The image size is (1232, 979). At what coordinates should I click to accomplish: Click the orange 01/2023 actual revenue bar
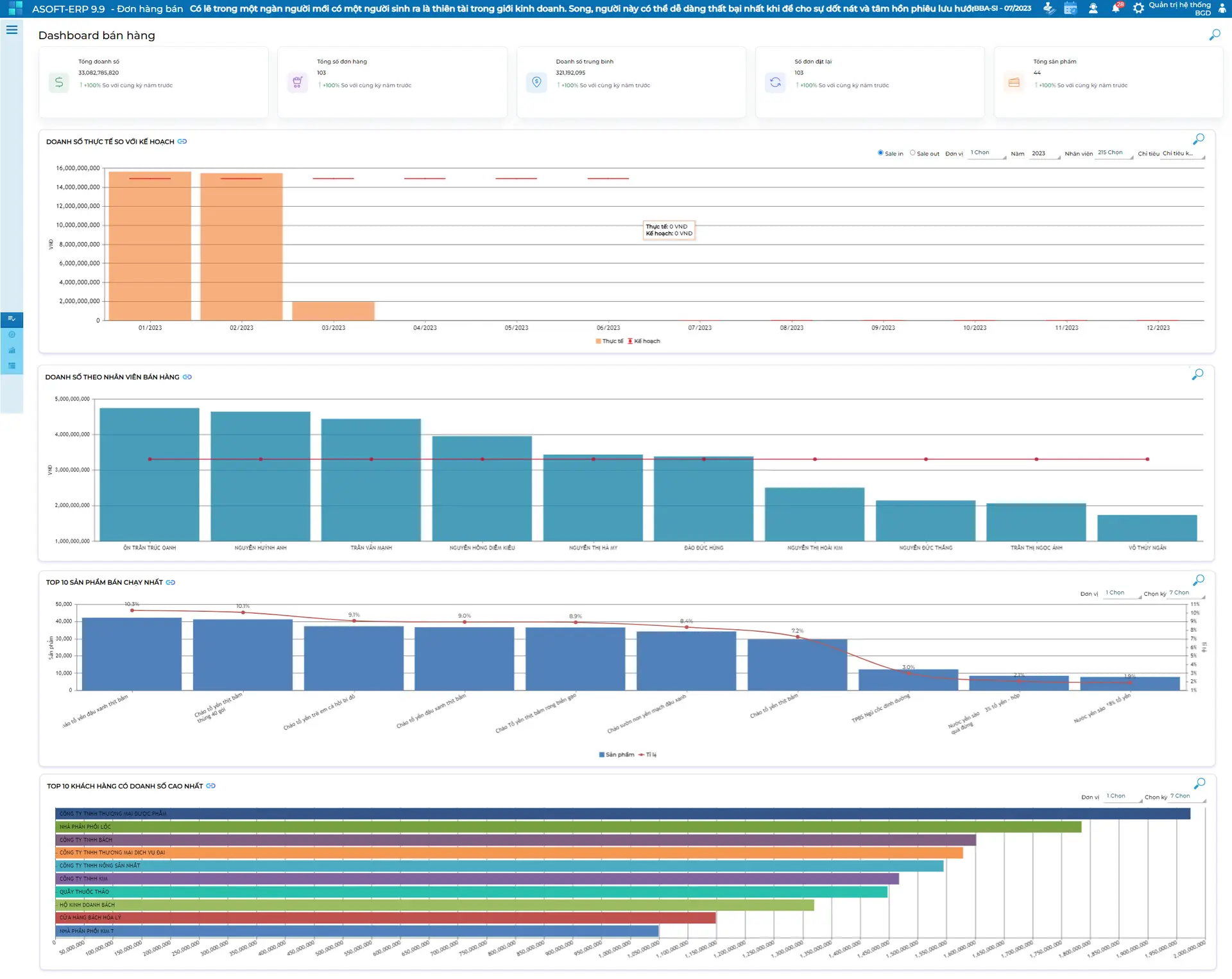150,250
